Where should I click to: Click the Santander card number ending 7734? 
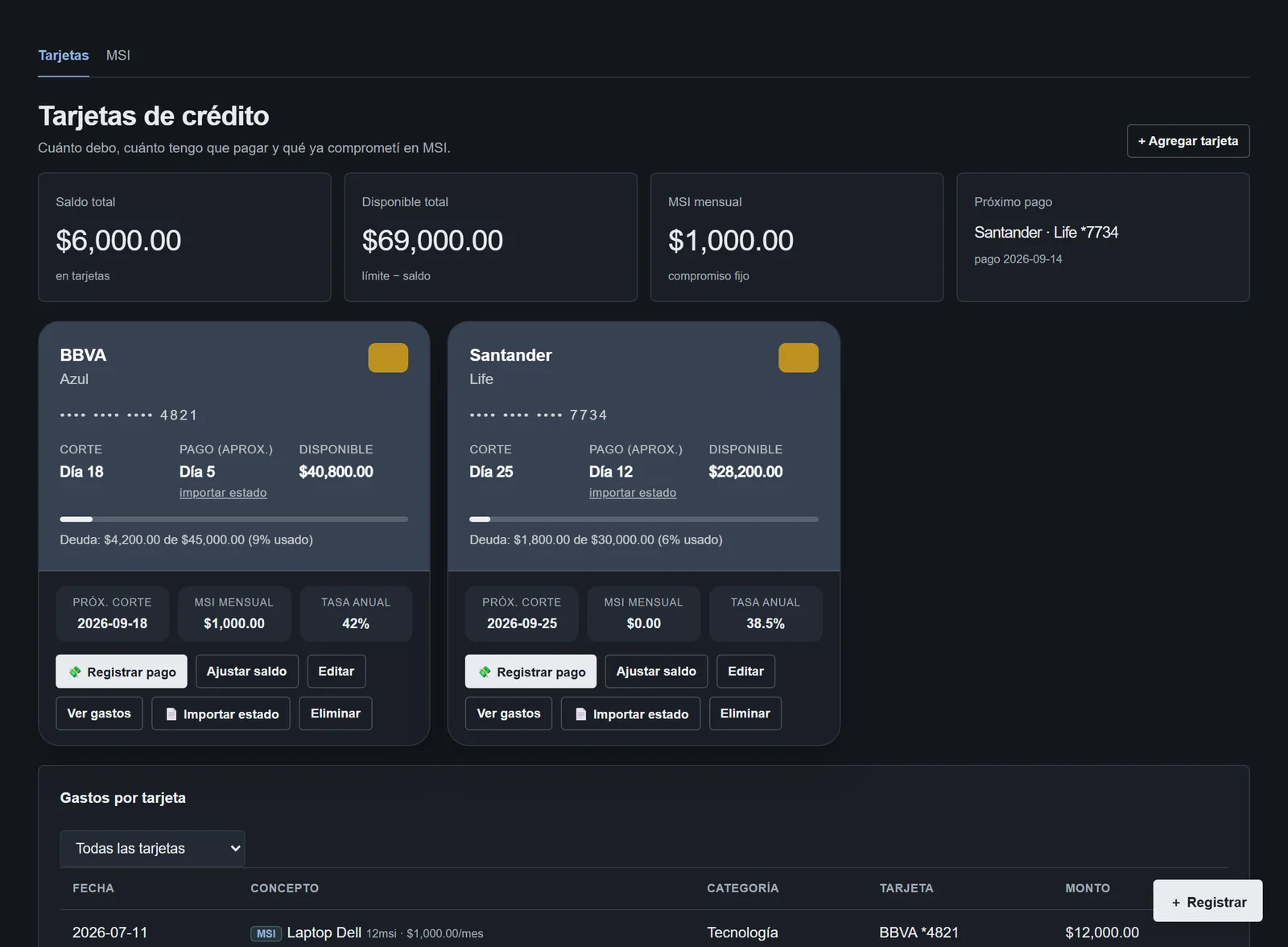pos(539,416)
